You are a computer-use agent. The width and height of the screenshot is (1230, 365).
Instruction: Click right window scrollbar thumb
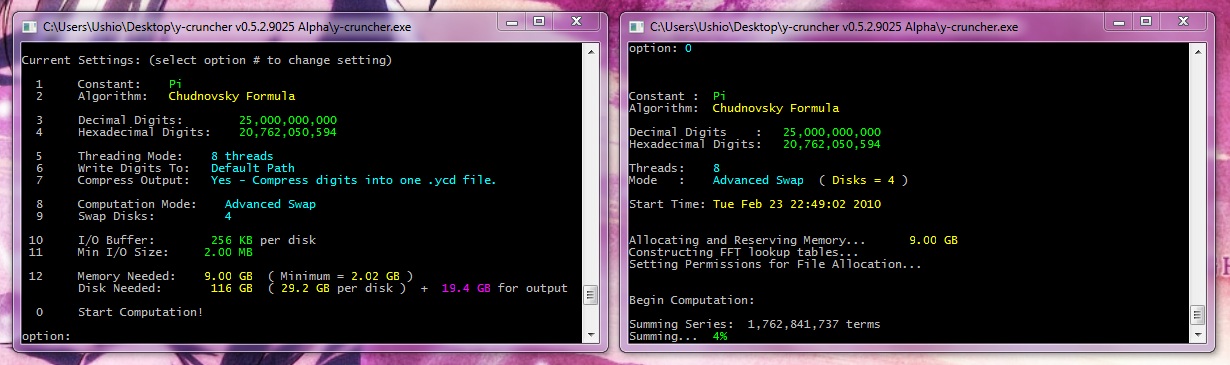point(1198,315)
